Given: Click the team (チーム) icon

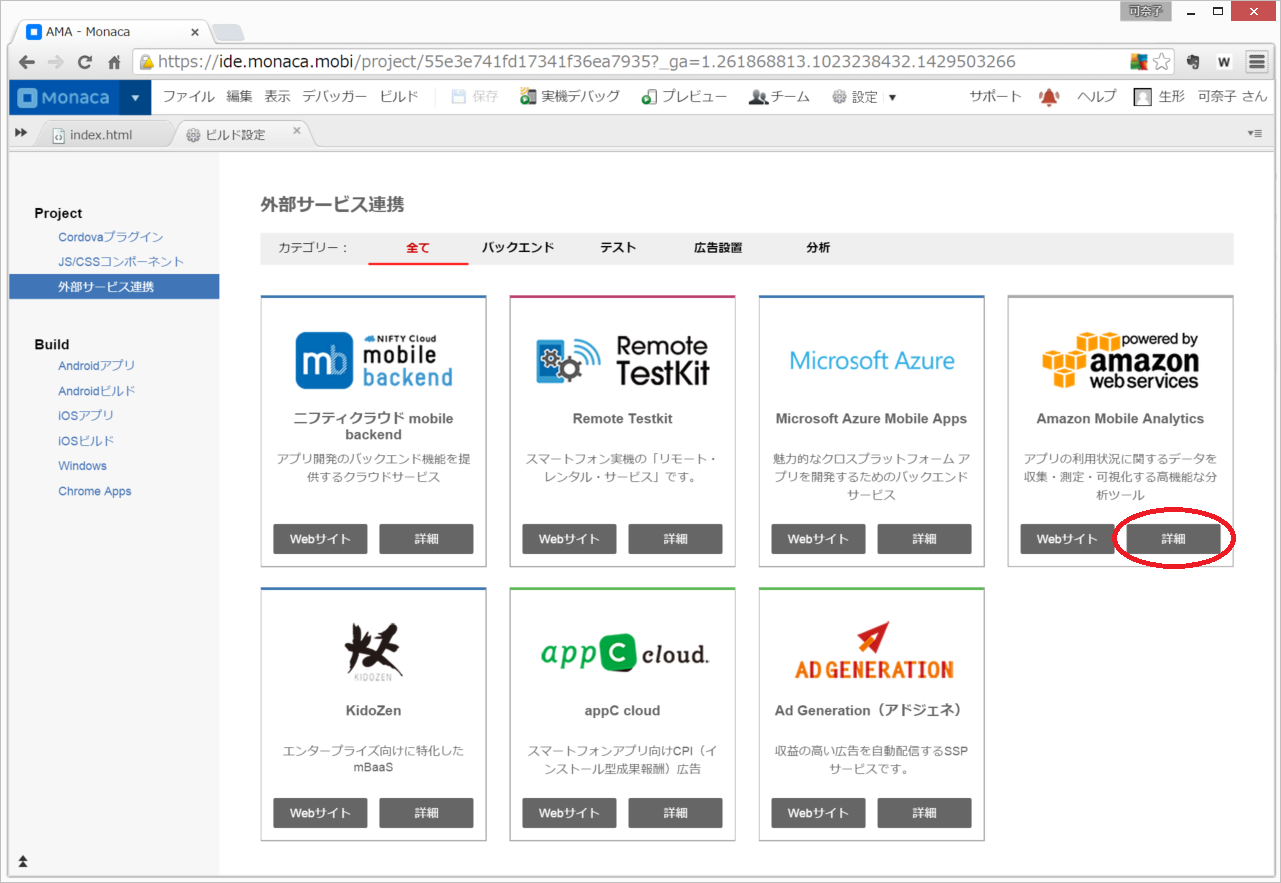Looking at the screenshot, I should click(758, 97).
